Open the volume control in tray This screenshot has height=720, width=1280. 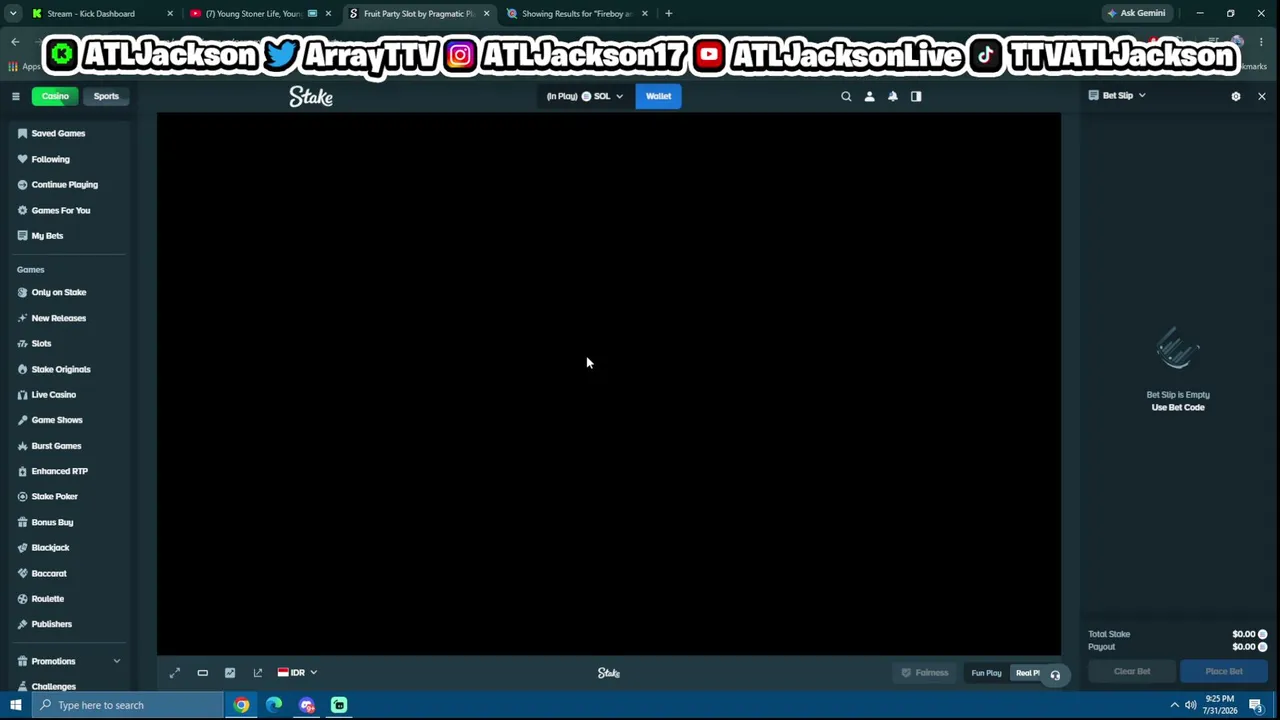1190,705
